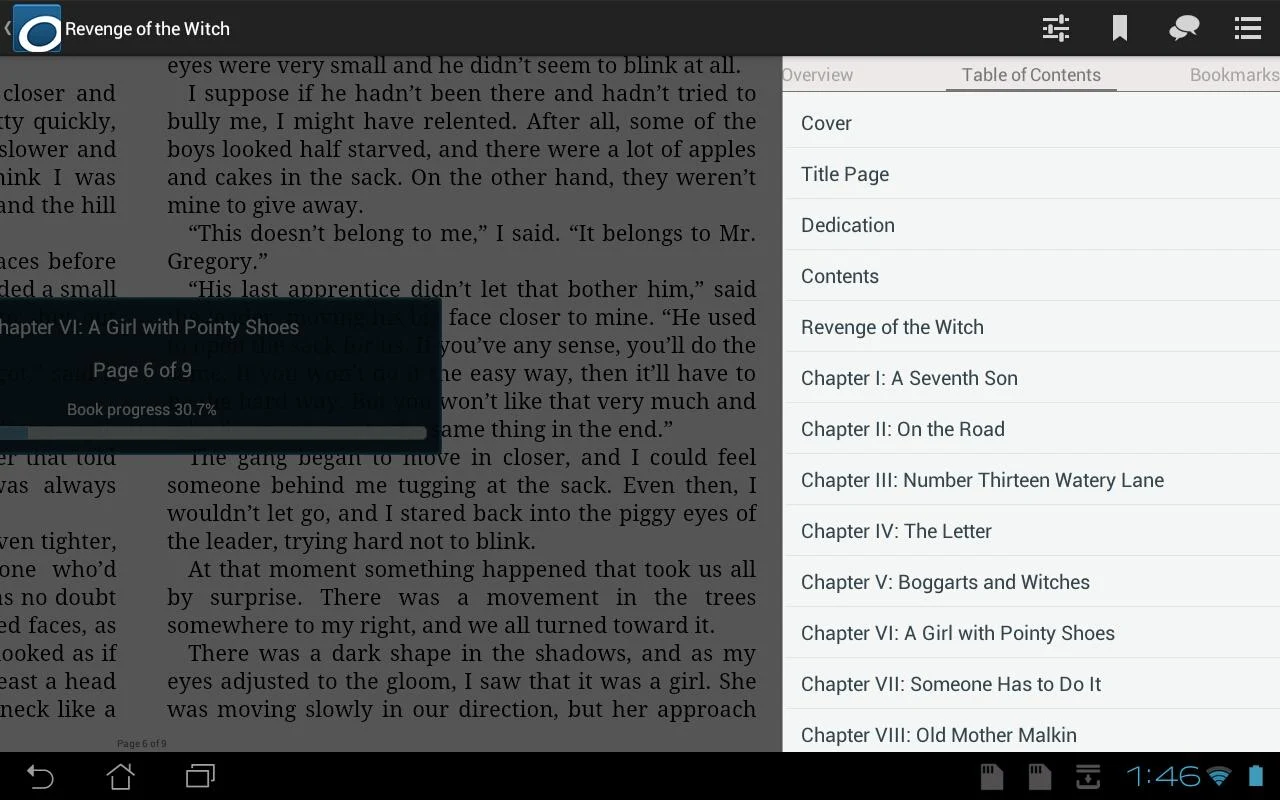Jump to Chapter III: Number Thirteen Watery Lane
Viewport: 1280px width, 800px height.
click(1031, 480)
